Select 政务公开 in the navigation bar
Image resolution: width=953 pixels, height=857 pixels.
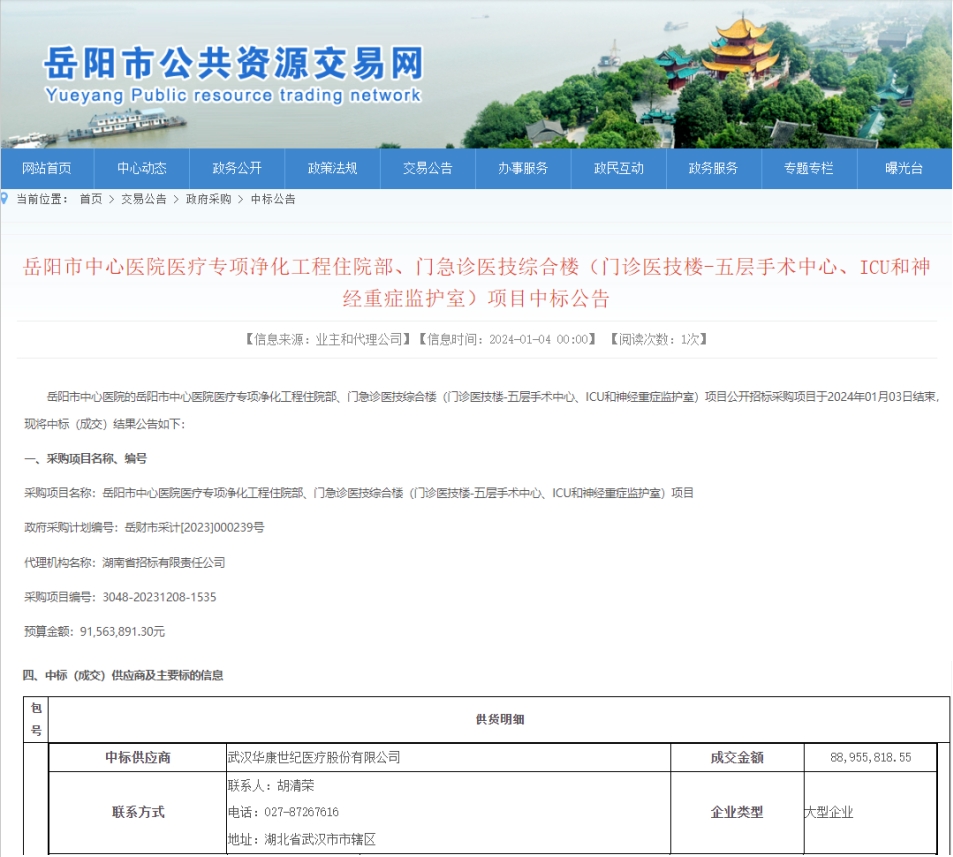coord(237,168)
